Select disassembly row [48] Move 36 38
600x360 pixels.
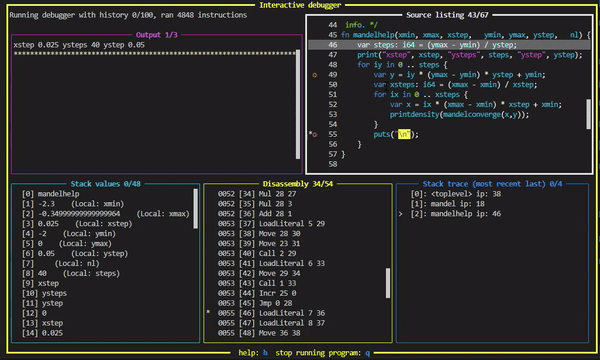point(259,333)
